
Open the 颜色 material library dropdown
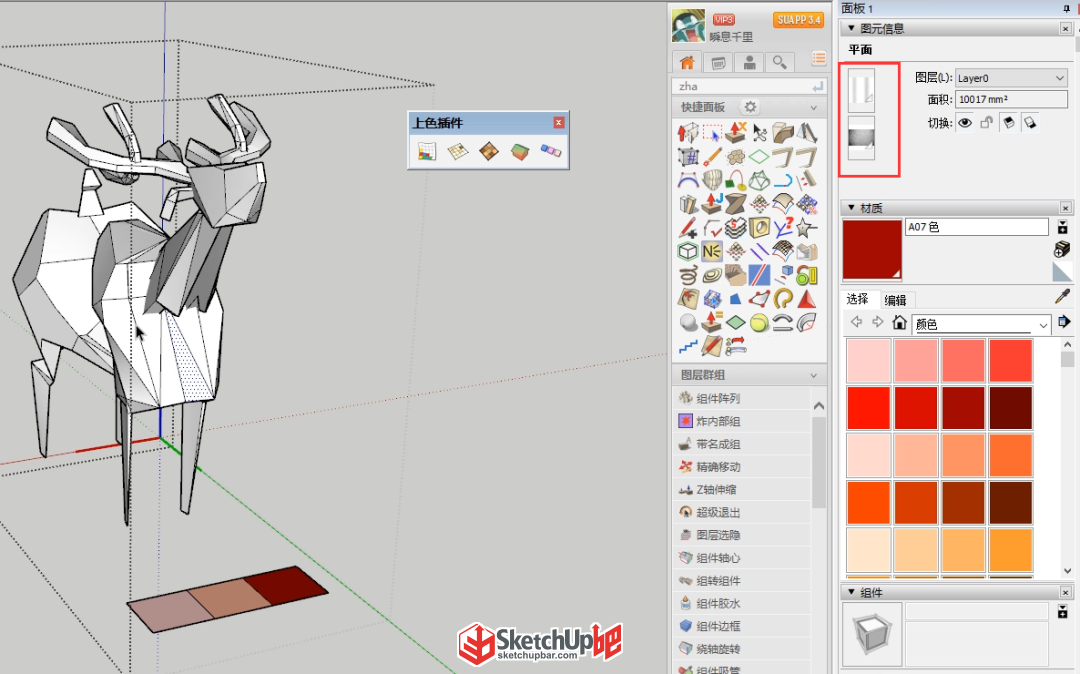pyautogui.click(x=982, y=324)
